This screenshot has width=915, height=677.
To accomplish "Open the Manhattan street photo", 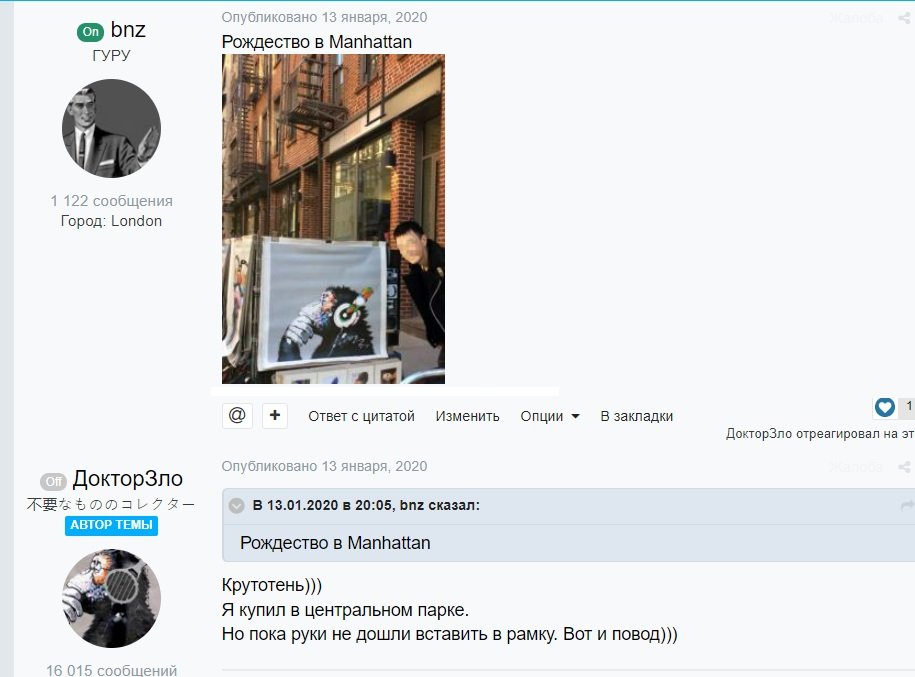I will [x=333, y=219].
